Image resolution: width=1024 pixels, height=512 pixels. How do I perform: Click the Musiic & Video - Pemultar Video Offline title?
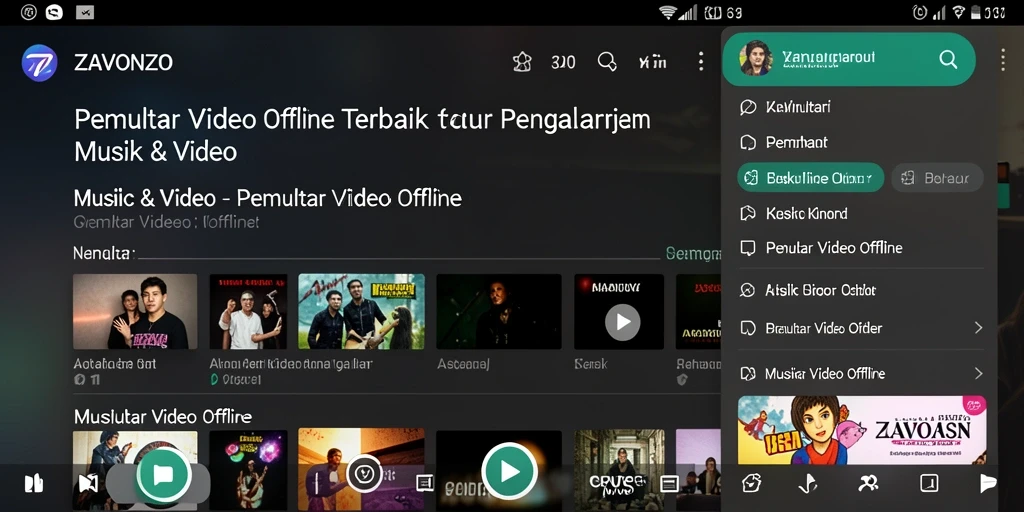[x=267, y=198]
